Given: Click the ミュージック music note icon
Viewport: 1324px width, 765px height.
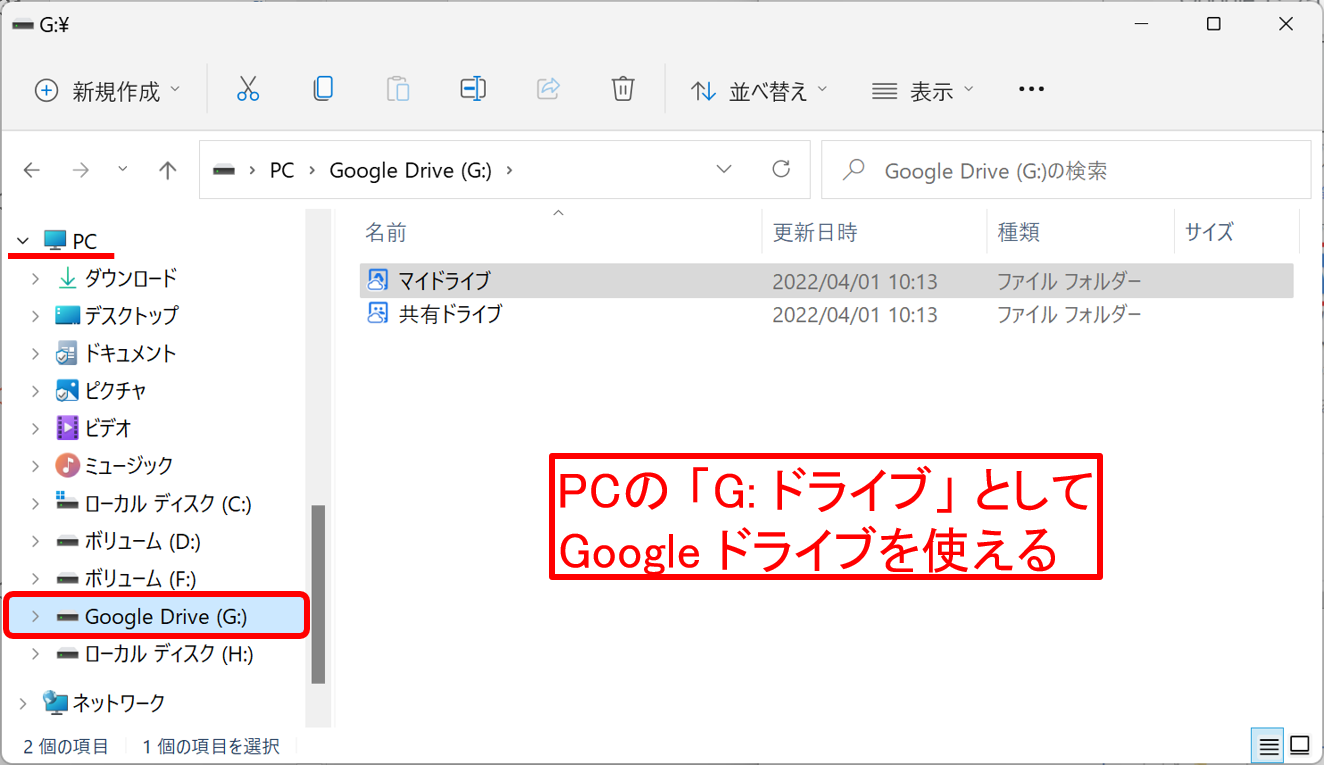Looking at the screenshot, I should pos(67,465).
